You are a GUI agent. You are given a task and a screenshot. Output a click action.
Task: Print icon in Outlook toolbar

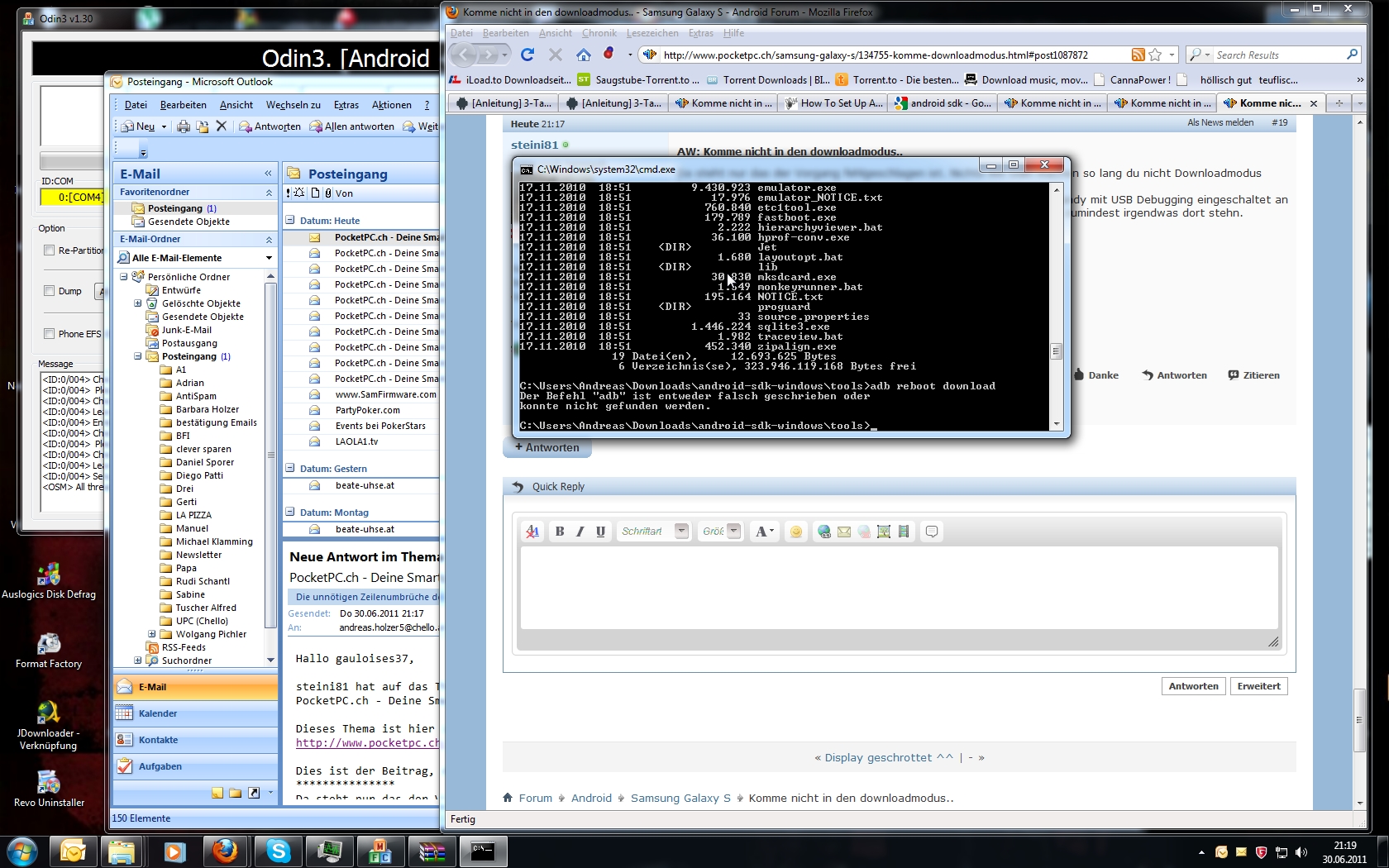point(184,126)
